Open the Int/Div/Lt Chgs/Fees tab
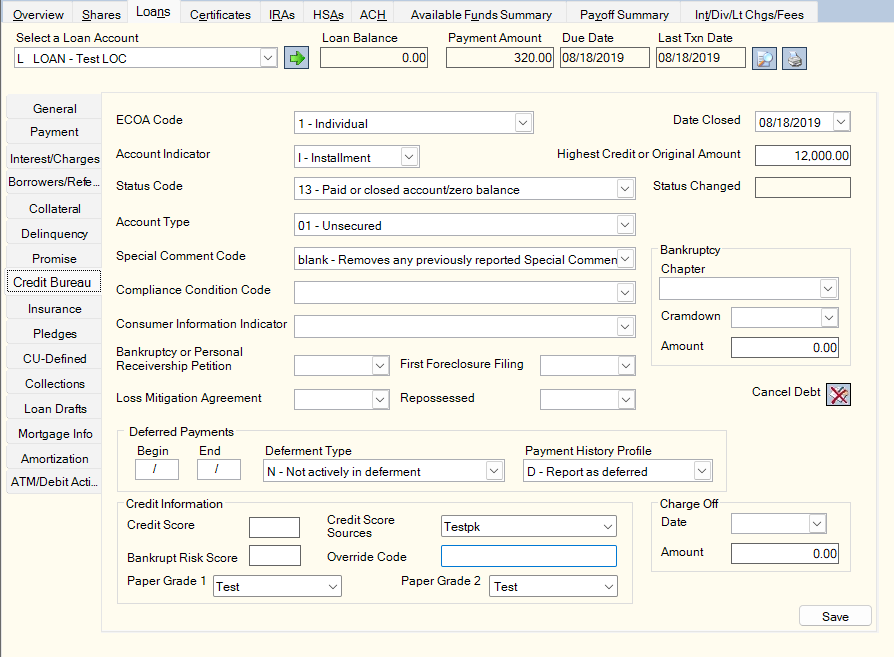This screenshot has height=657, width=894. tap(749, 14)
